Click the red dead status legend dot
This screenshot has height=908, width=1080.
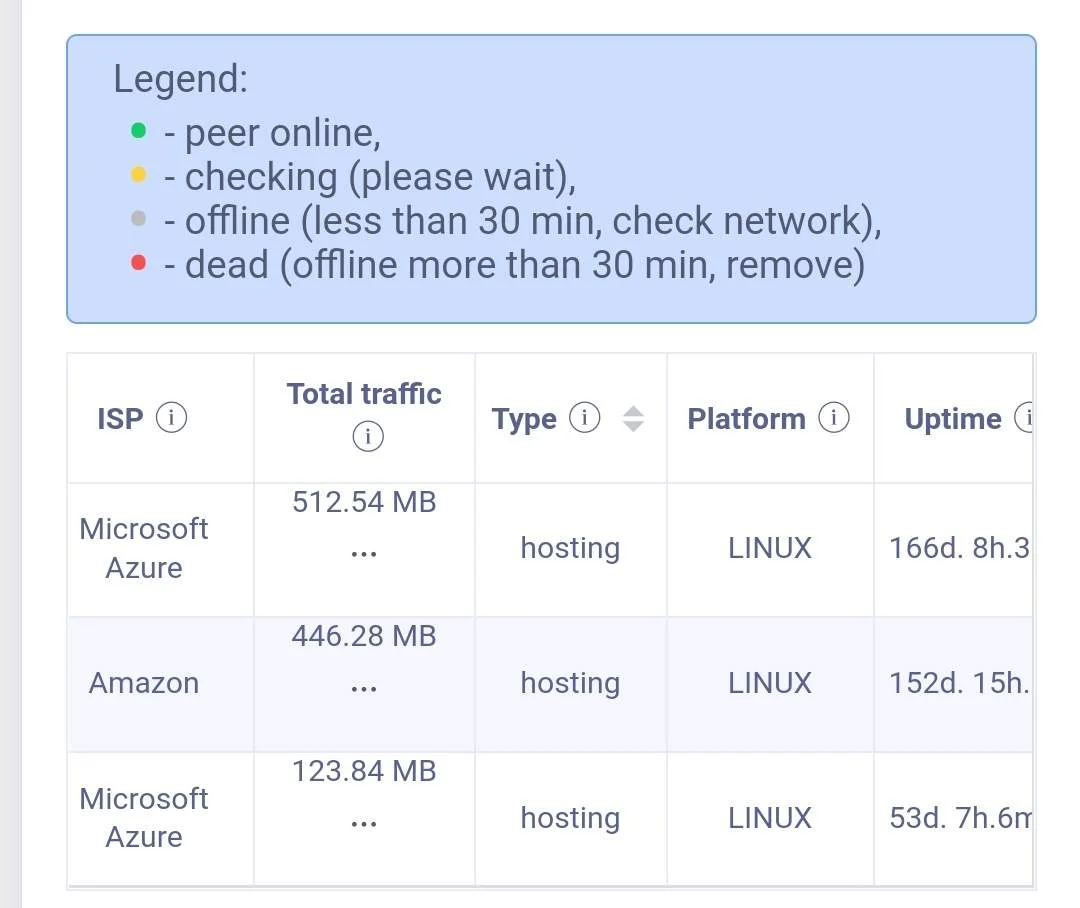pos(138,262)
